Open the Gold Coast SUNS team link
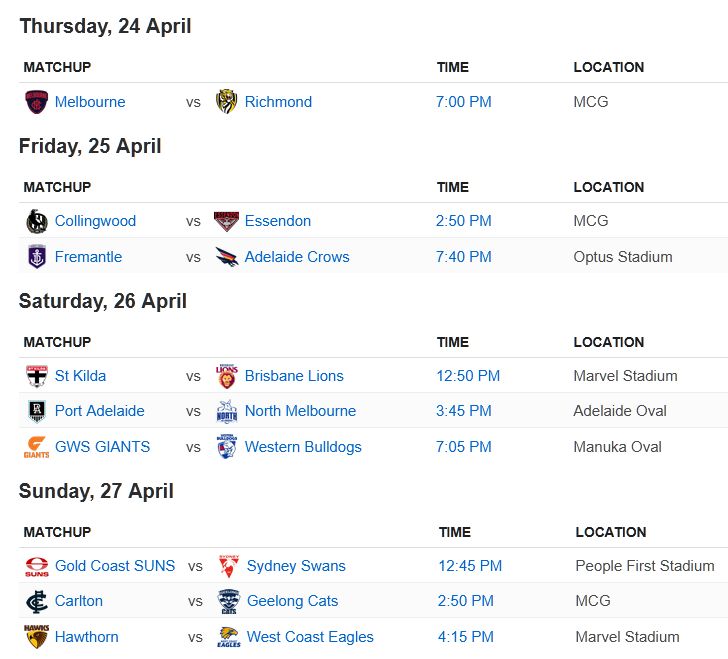This screenshot has width=728, height=659. (115, 566)
